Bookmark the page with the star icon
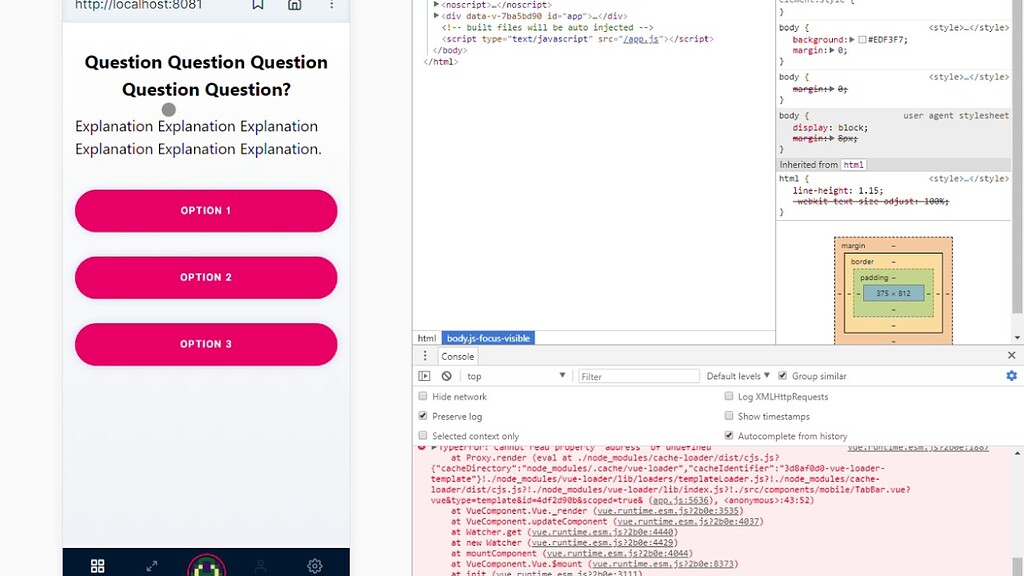This screenshot has width=1024, height=576. tap(257, 5)
